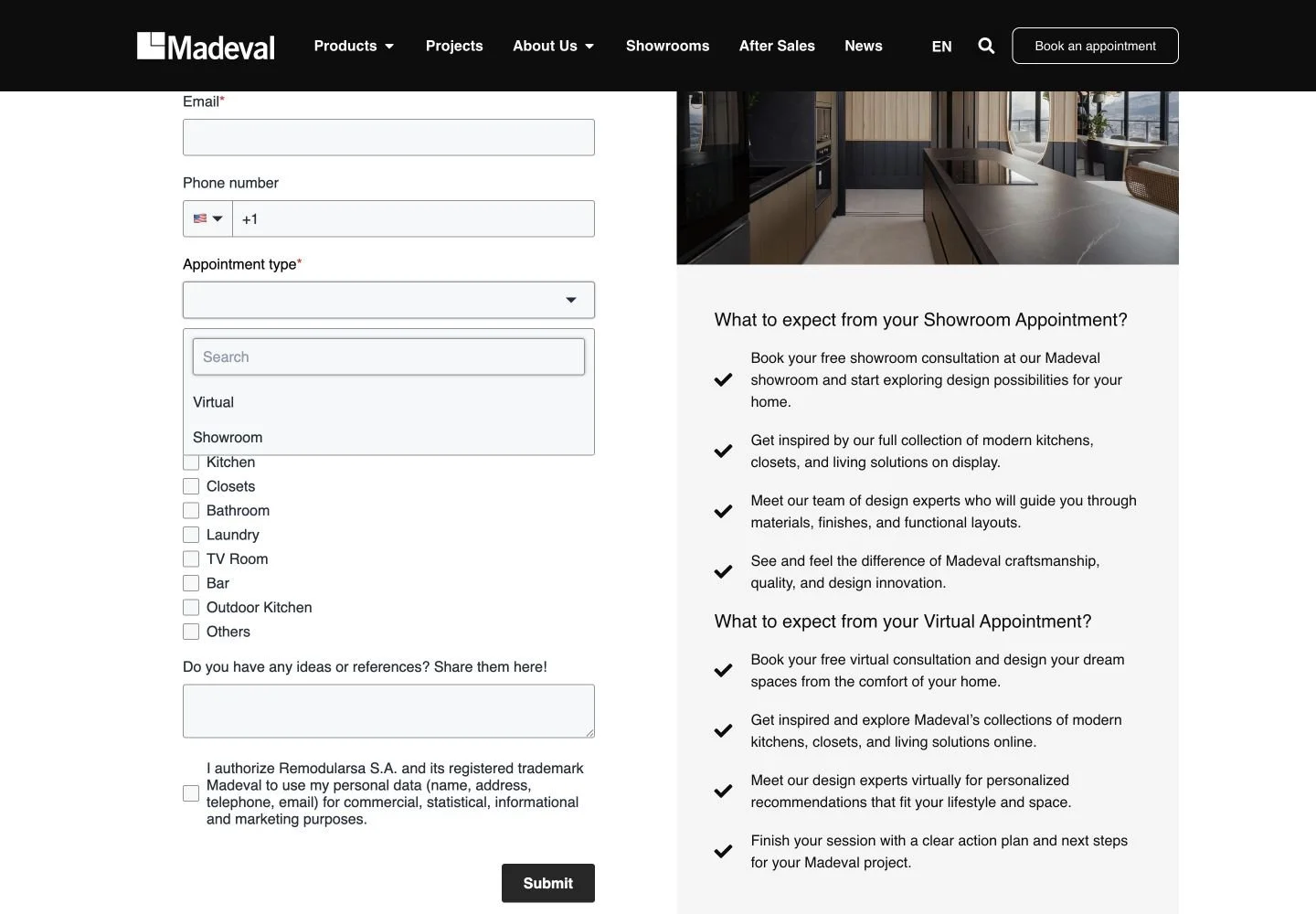Click the checkmark beside 'Meet our design experts virtually'
Image resolution: width=1316 pixels, height=914 pixels.
click(723, 791)
